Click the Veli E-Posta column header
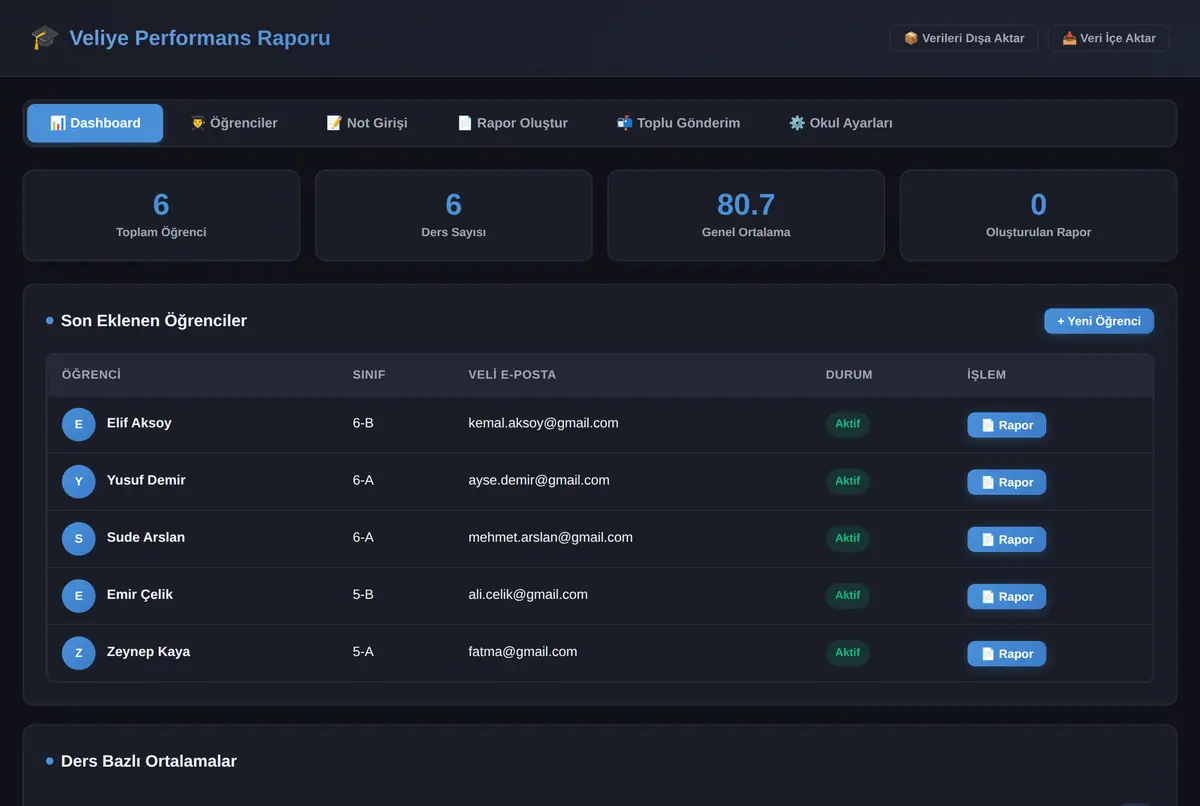This screenshot has width=1200, height=806. [512, 375]
